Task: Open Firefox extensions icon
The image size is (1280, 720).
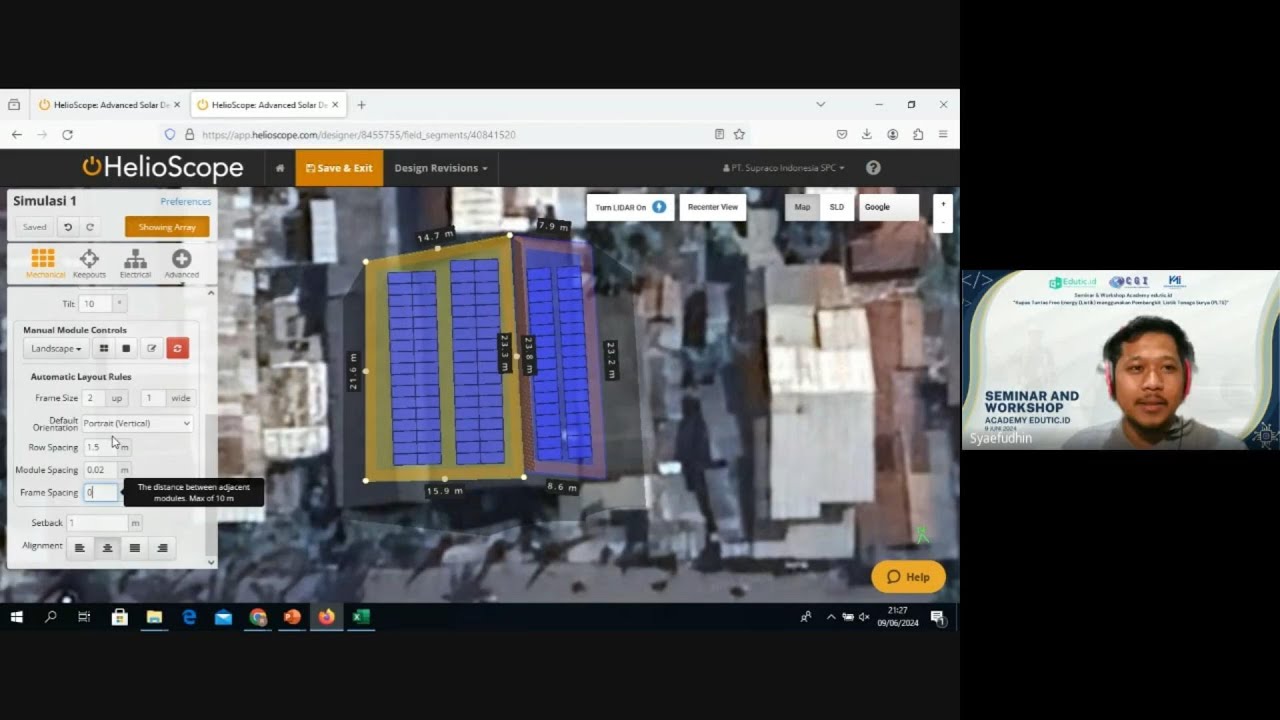Action: coord(918,134)
